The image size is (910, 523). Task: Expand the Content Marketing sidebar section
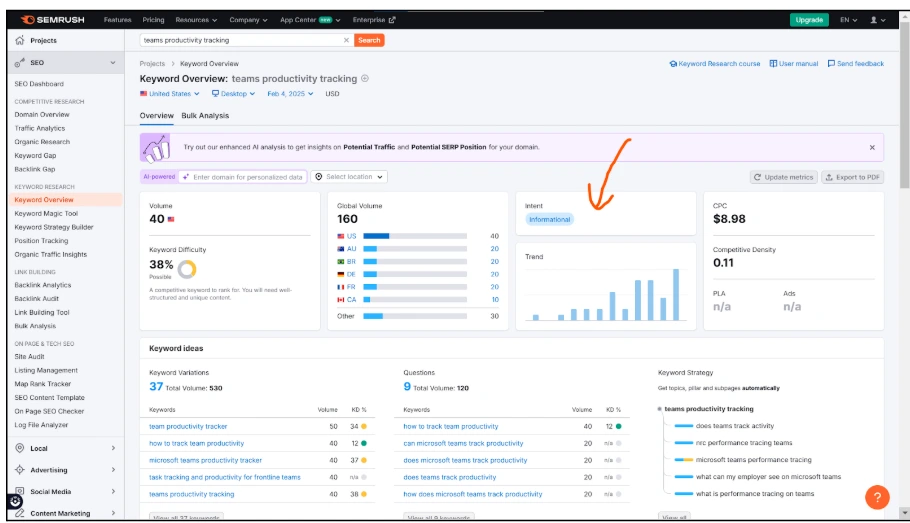coord(113,513)
